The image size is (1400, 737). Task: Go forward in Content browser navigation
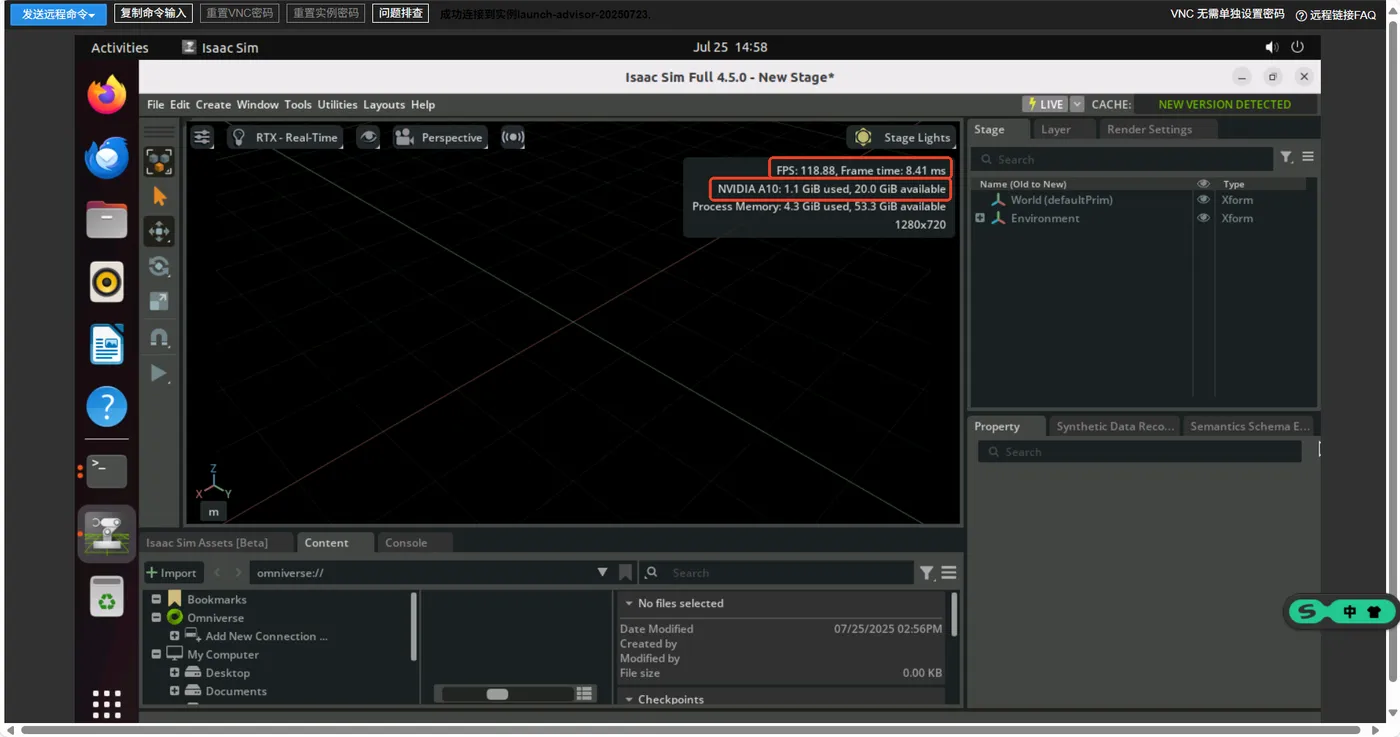click(x=238, y=572)
